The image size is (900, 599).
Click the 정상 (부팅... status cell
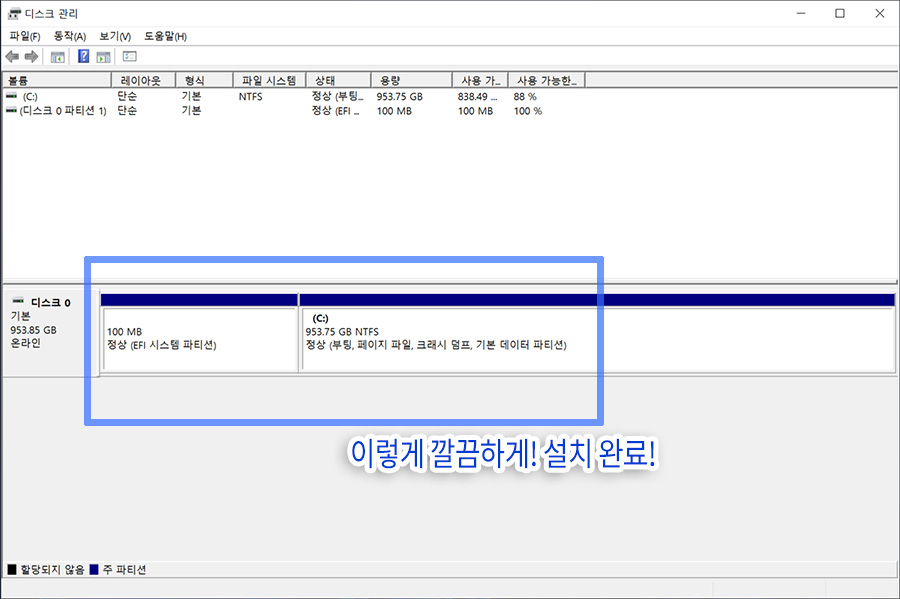(338, 96)
